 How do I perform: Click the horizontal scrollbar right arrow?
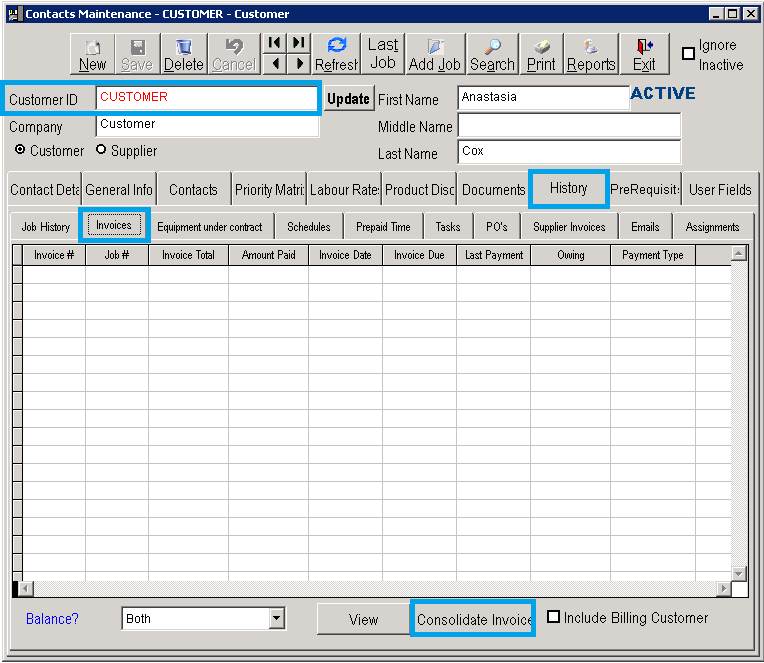723,588
